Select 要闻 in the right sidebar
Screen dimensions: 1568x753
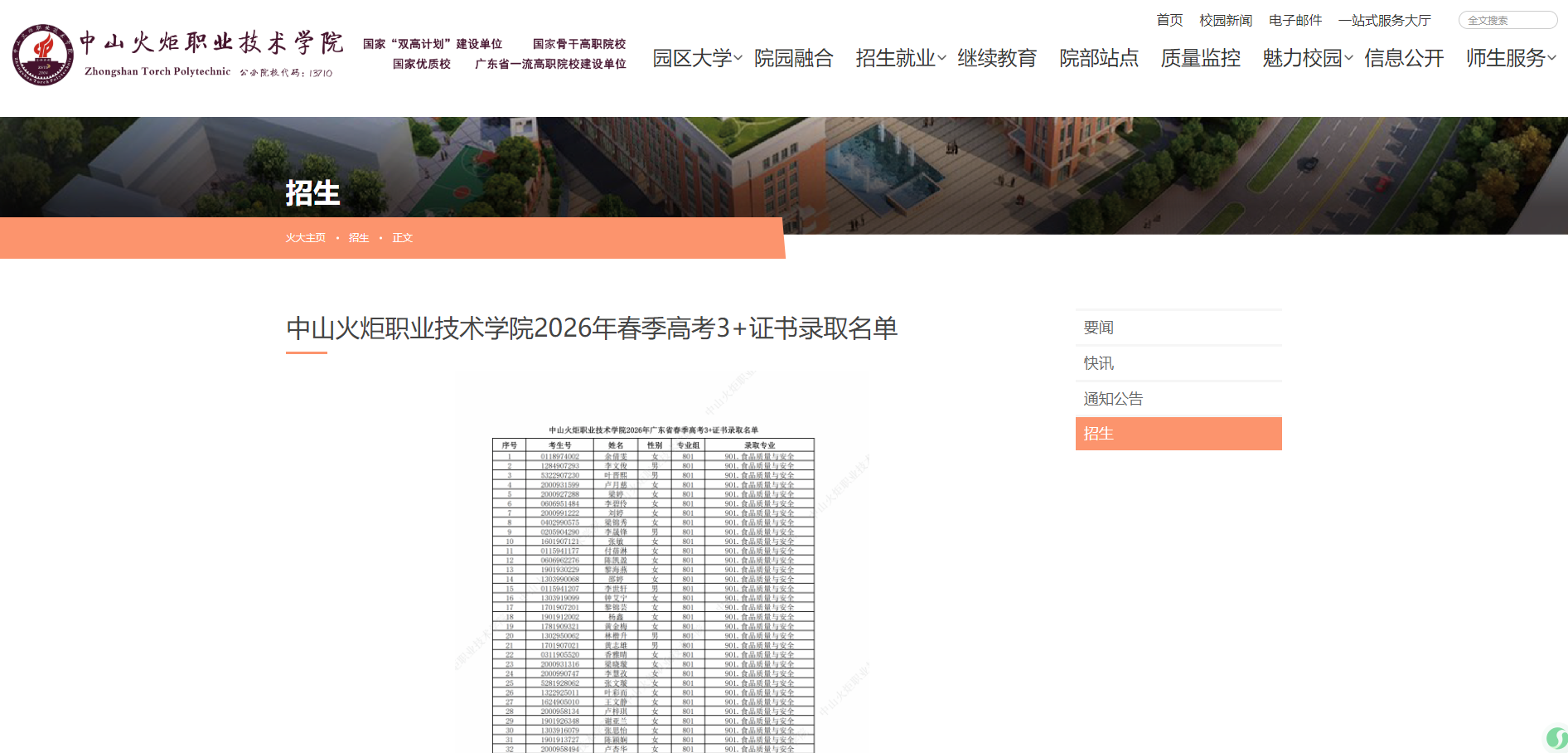tap(1097, 327)
